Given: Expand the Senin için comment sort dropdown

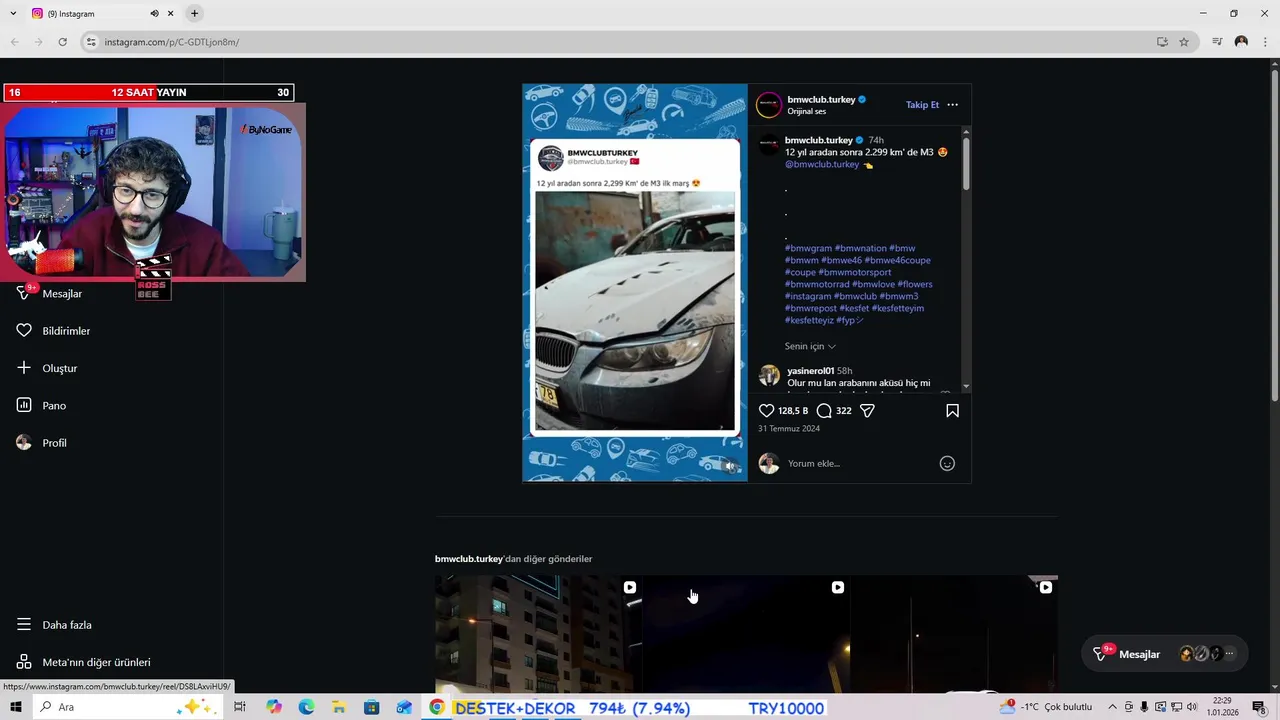Looking at the screenshot, I should click(810, 346).
